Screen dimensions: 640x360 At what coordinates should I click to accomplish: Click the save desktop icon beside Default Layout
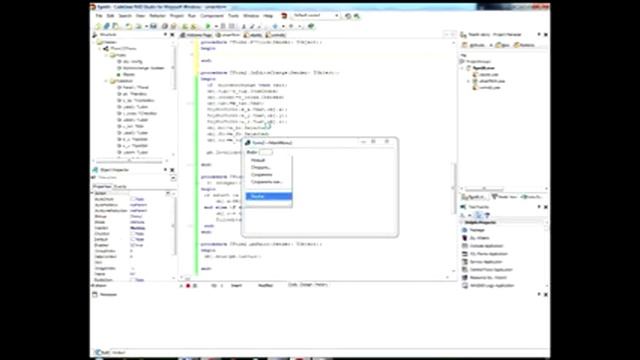tap(348, 16)
